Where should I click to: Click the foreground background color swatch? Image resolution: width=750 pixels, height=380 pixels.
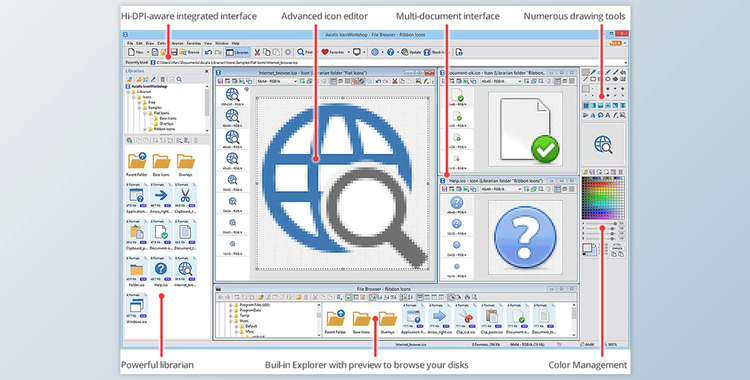tap(589, 250)
